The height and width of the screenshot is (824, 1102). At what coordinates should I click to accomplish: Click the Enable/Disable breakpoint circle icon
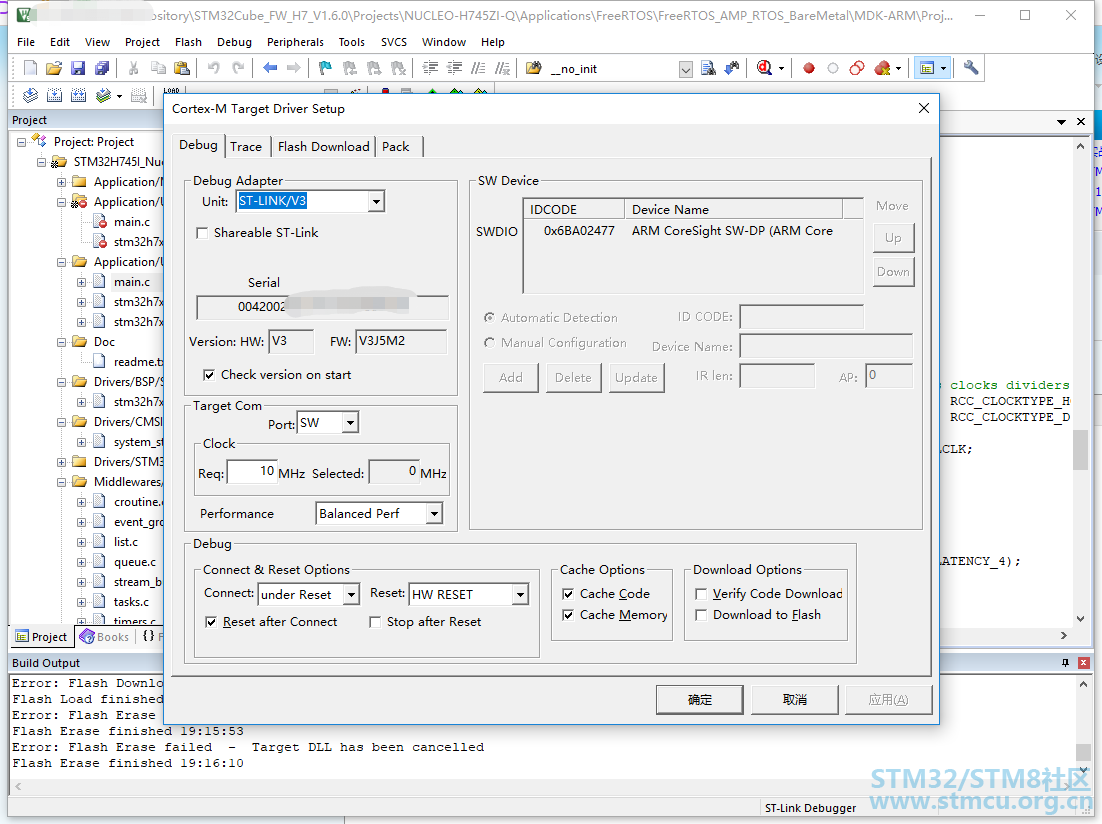[x=833, y=68]
